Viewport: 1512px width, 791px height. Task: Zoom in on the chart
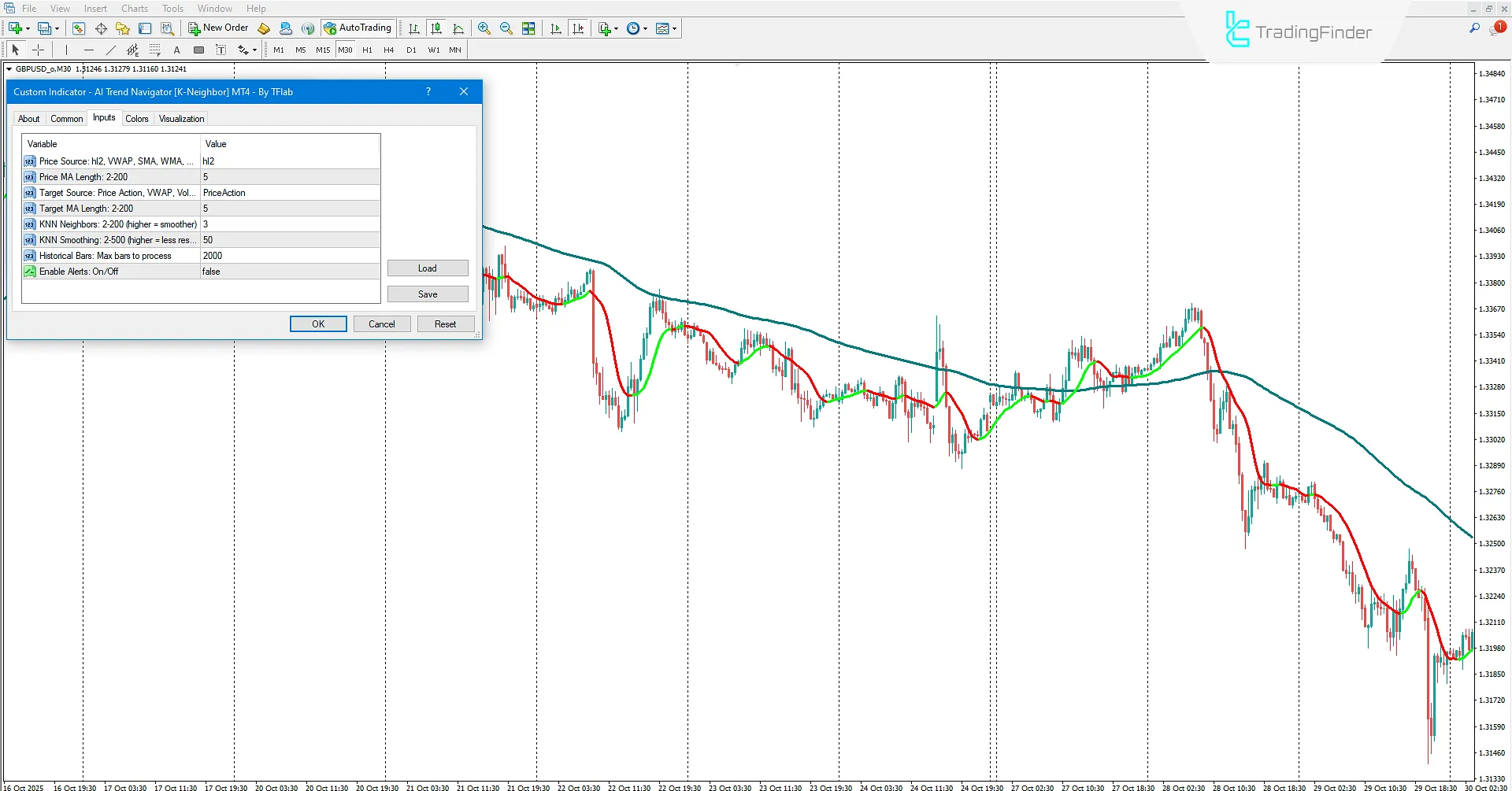[x=484, y=28]
